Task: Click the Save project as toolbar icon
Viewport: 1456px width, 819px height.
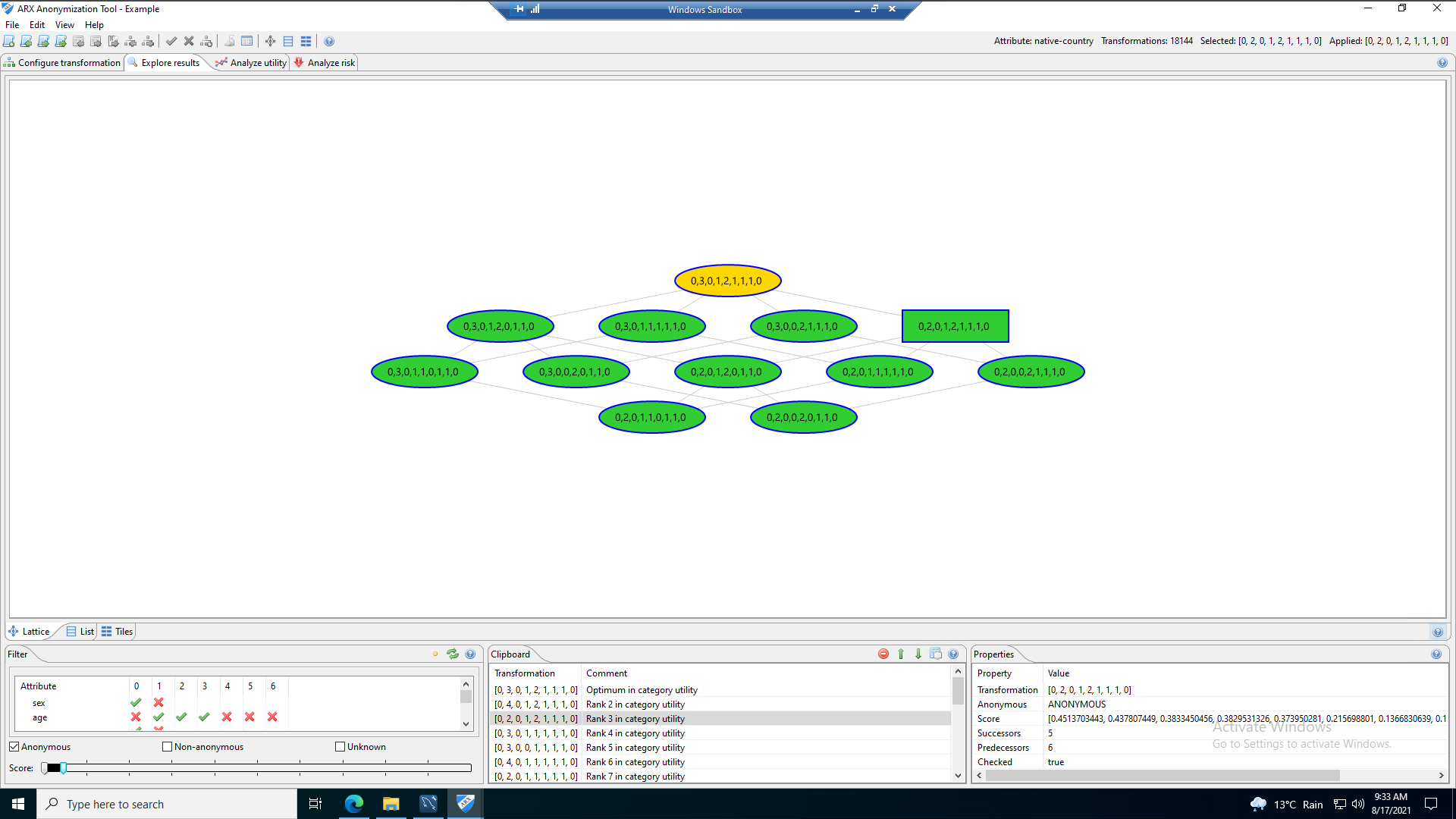Action: (61, 42)
